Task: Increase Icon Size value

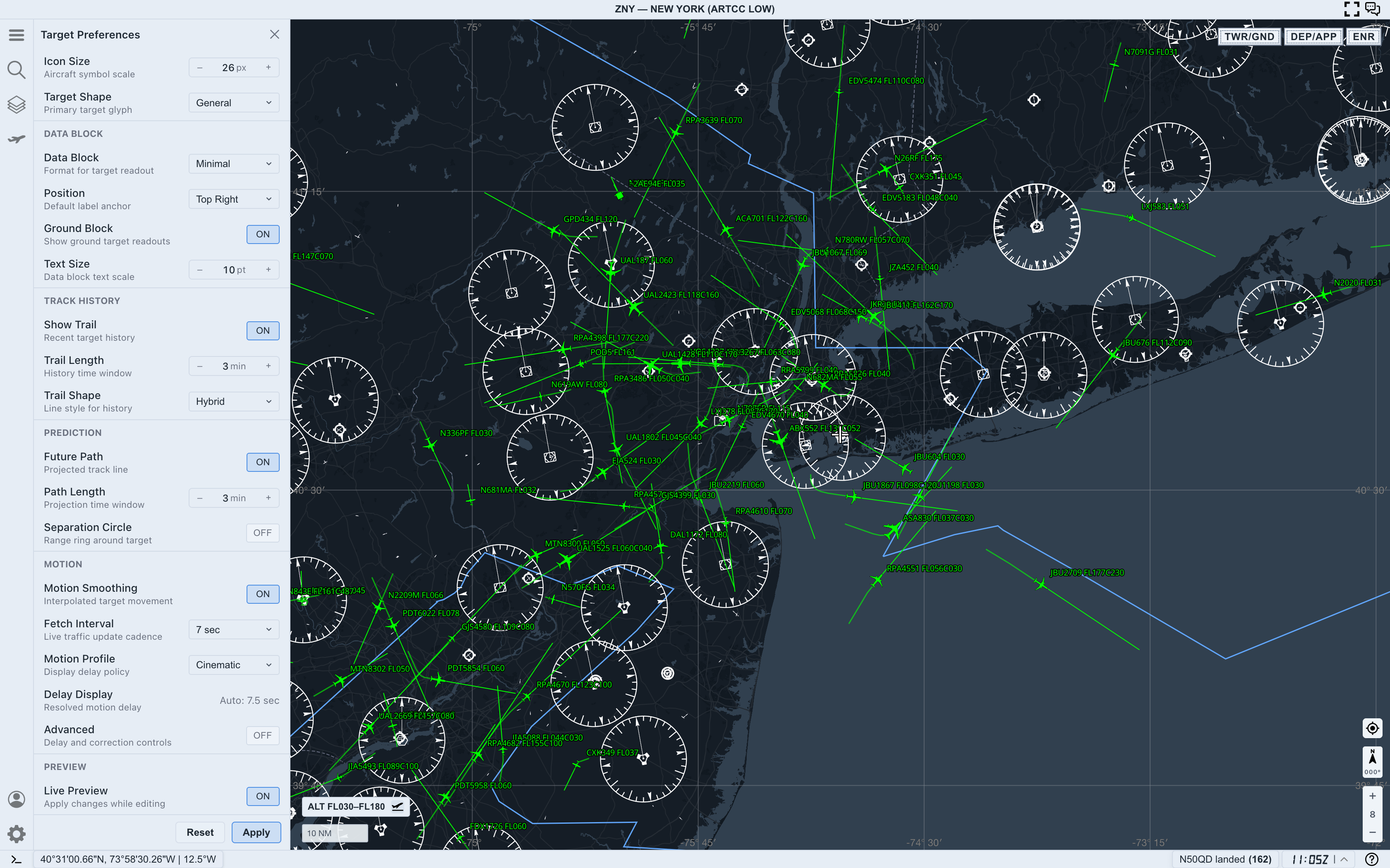Action: pos(268,68)
